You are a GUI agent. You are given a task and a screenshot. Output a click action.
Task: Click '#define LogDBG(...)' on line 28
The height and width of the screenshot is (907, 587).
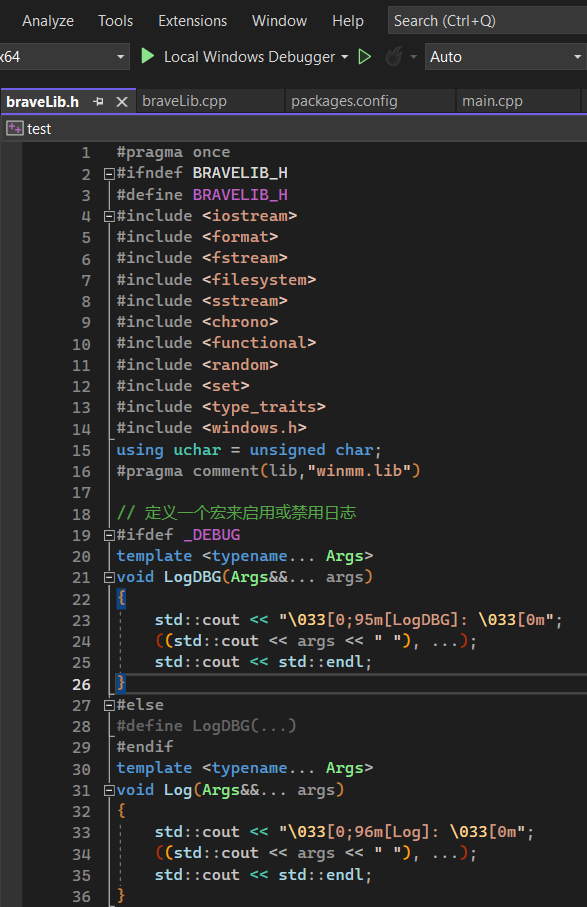[206, 726]
